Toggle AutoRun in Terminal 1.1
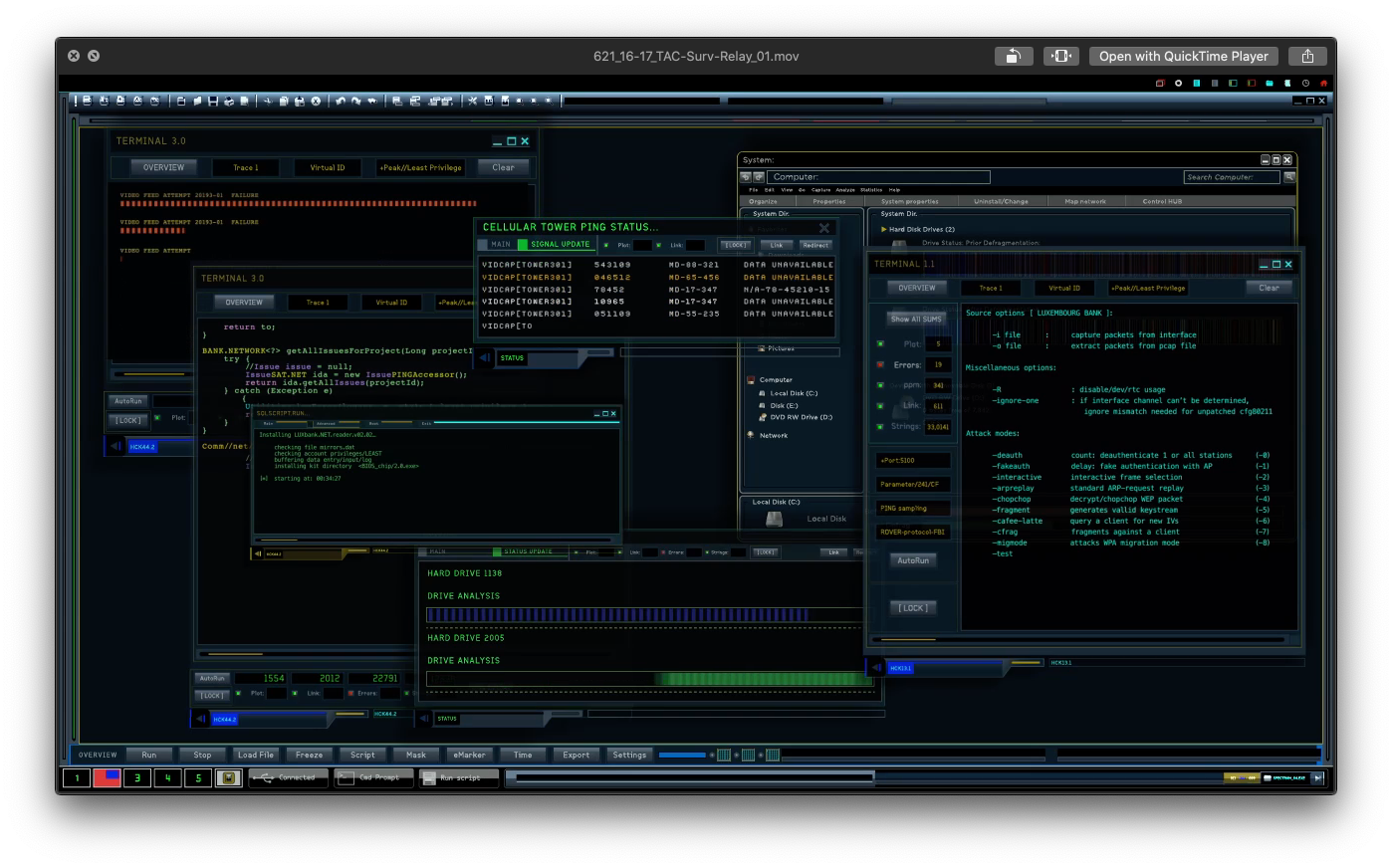This screenshot has height=868, width=1392. (913, 560)
